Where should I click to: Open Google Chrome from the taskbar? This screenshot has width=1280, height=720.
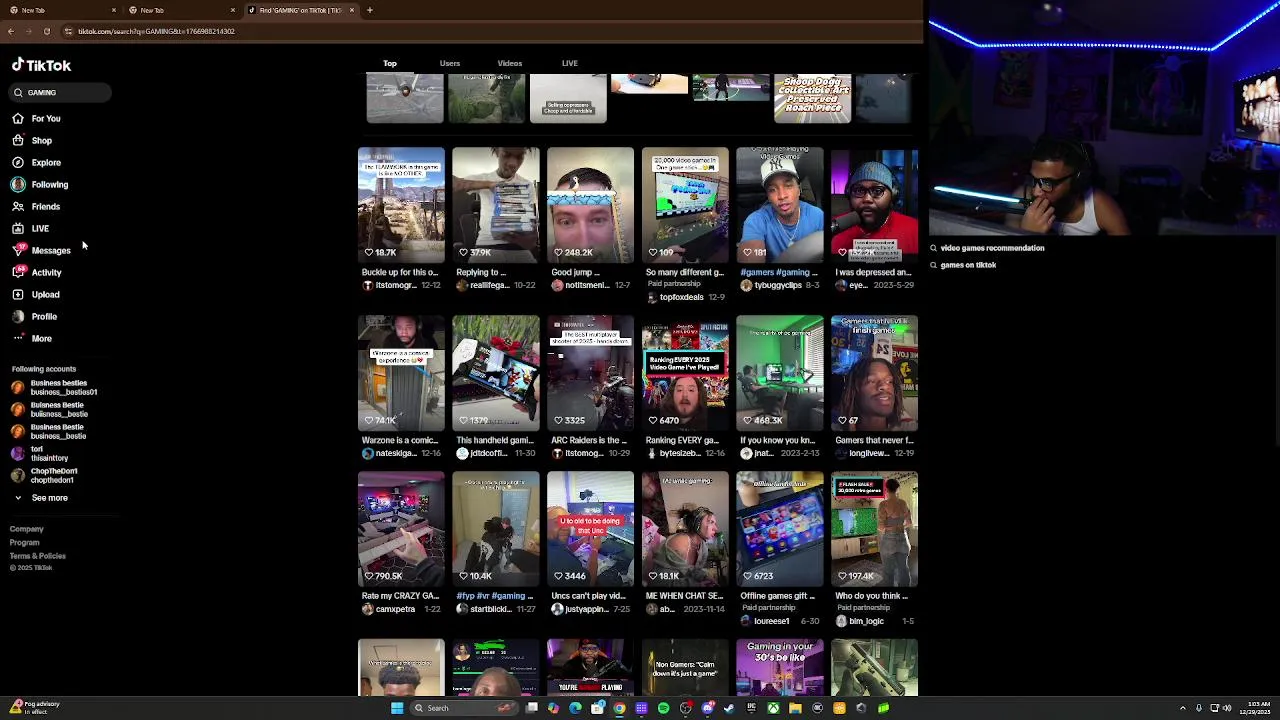[x=619, y=708]
